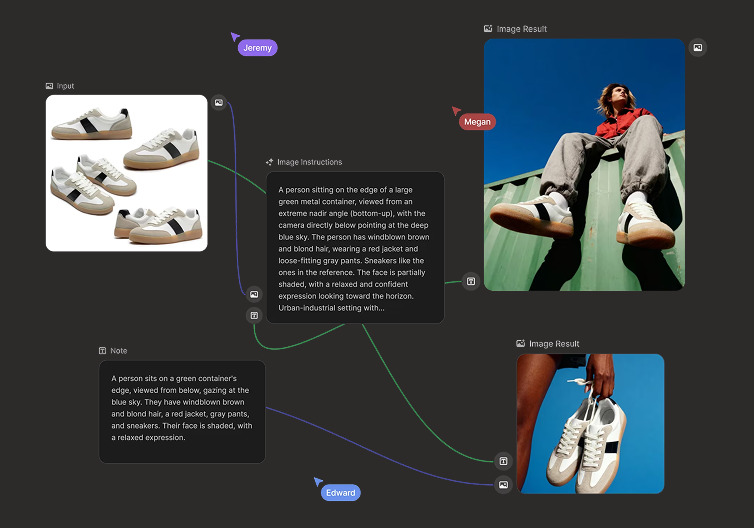
Task: Click the 'Image Instructions' node title
Action: coord(310,162)
